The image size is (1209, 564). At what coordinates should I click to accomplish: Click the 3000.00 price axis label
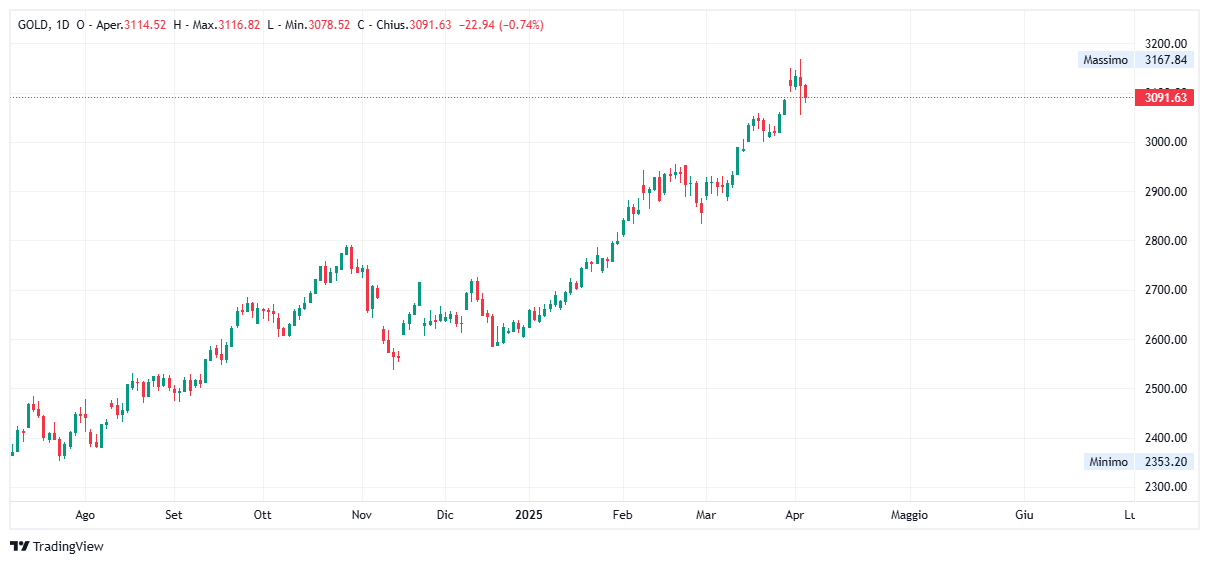tap(1166, 142)
